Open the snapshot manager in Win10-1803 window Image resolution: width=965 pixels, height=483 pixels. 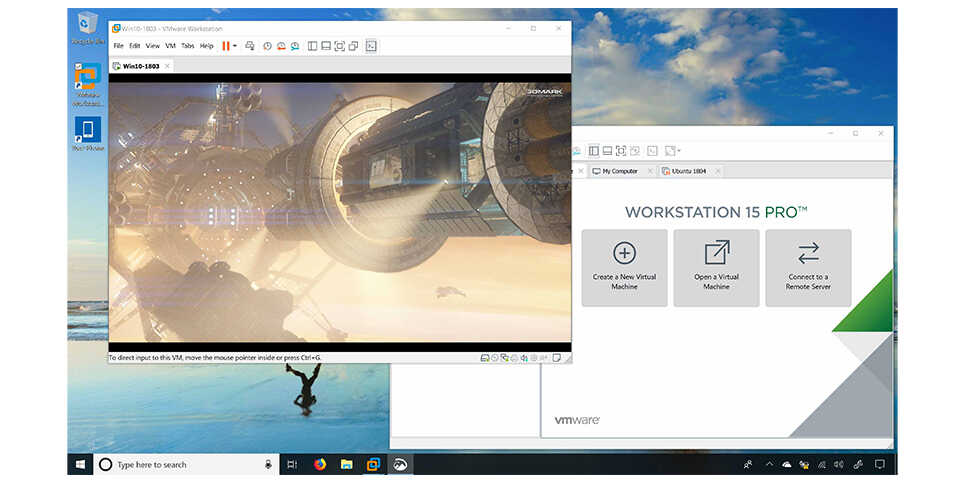click(x=295, y=46)
